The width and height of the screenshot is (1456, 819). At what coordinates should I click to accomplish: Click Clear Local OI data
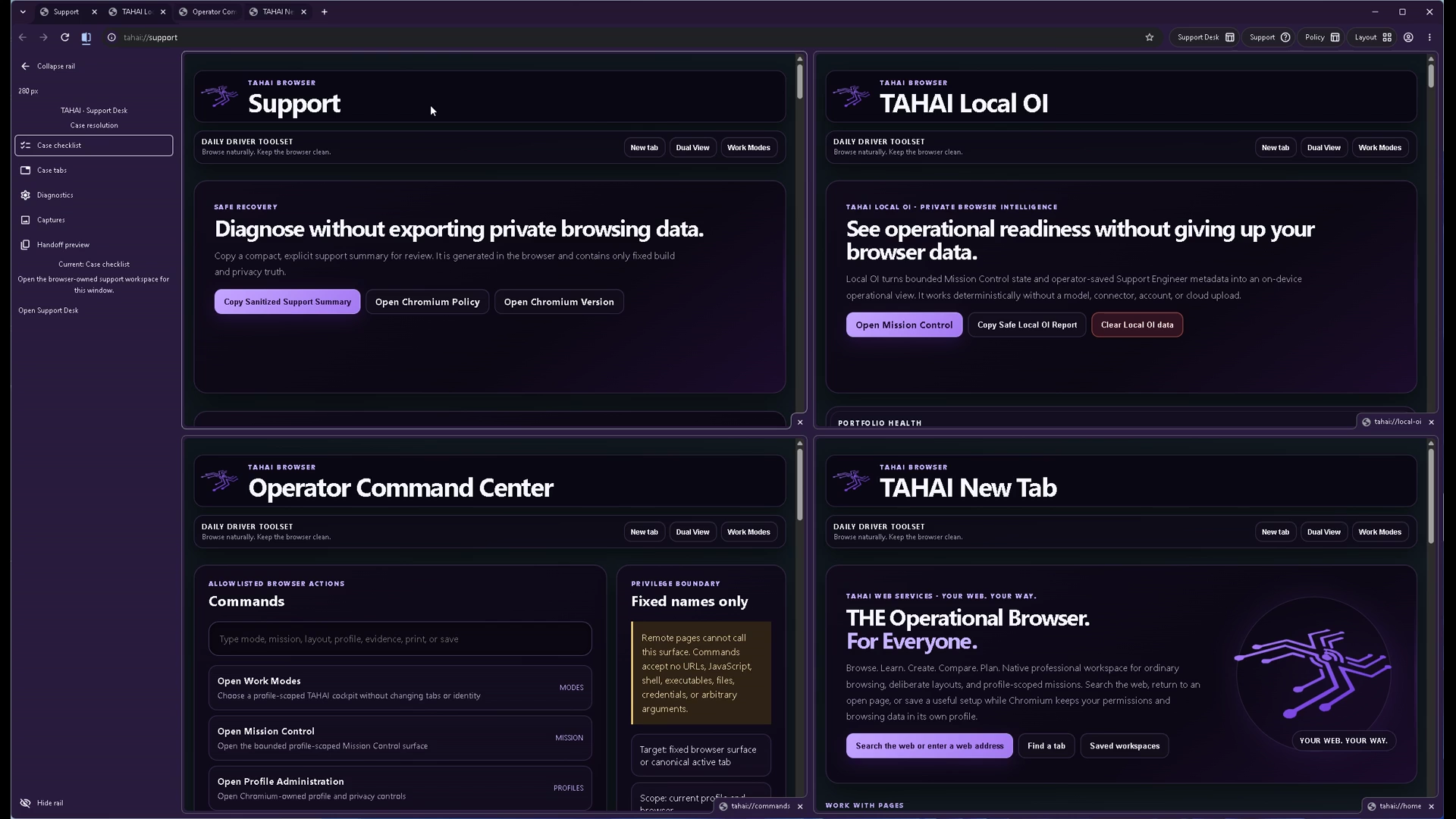coord(1137,325)
